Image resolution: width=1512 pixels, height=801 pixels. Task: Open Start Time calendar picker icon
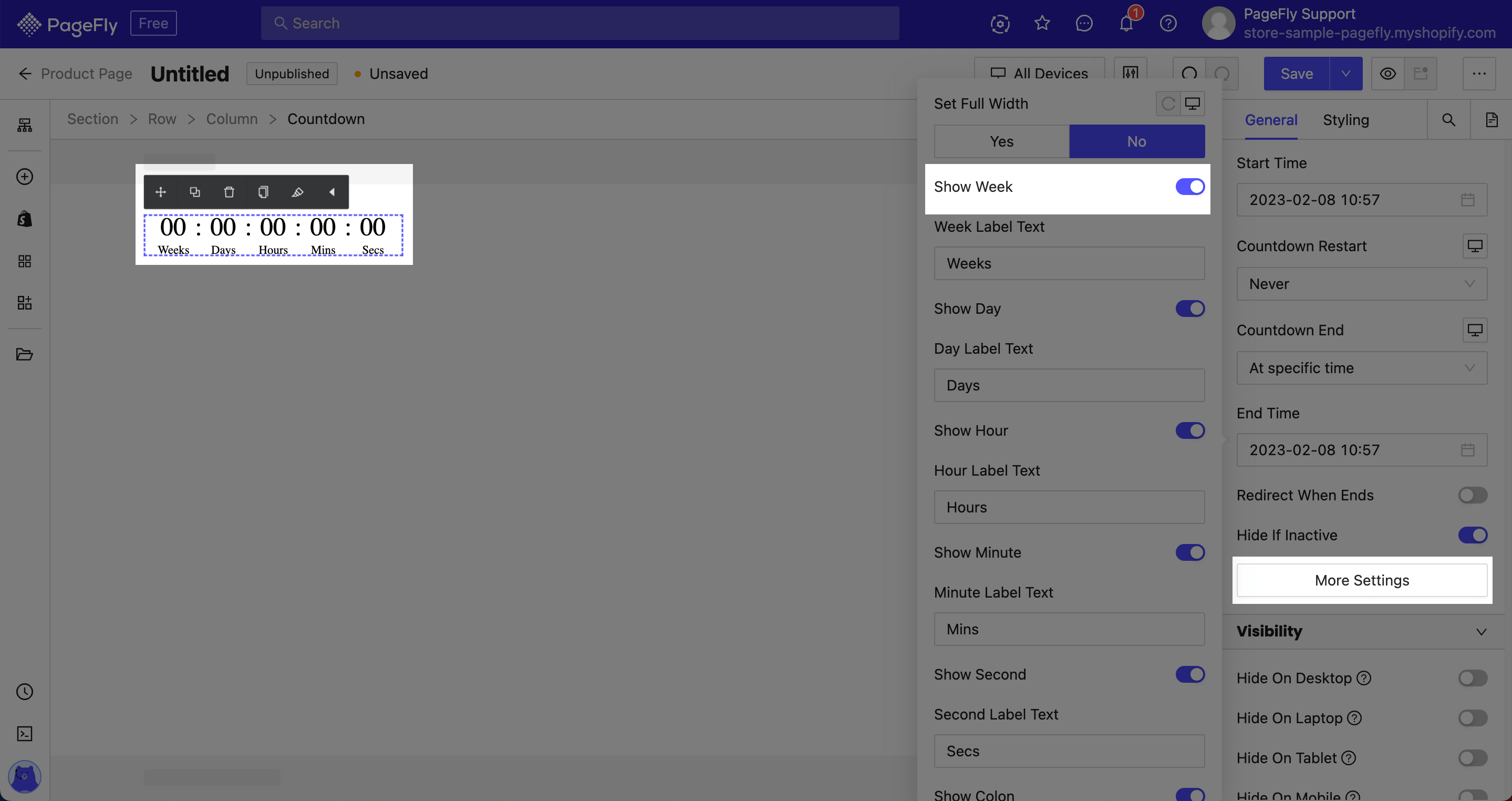coord(1467,200)
